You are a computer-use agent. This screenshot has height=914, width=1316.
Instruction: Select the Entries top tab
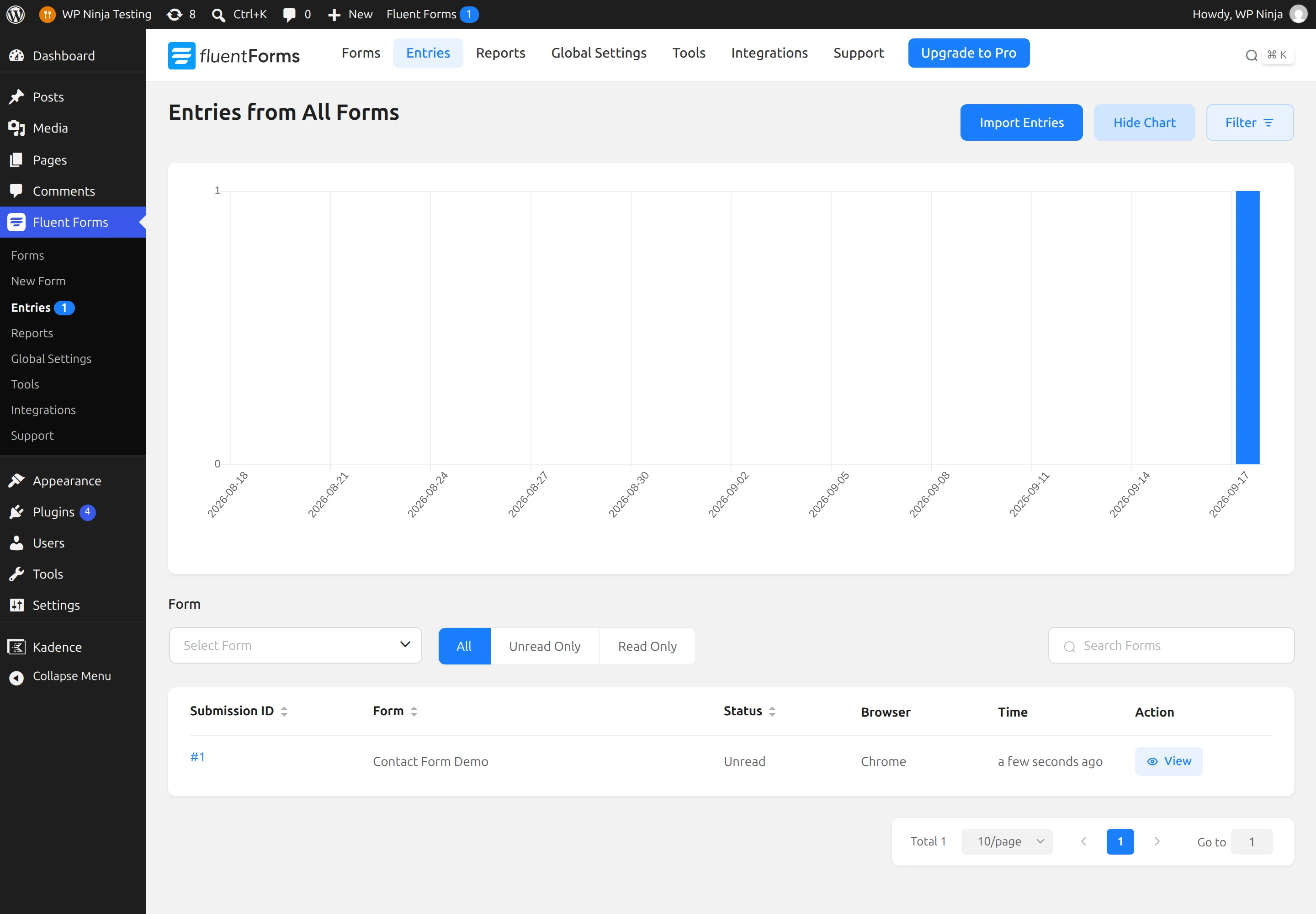click(x=428, y=53)
